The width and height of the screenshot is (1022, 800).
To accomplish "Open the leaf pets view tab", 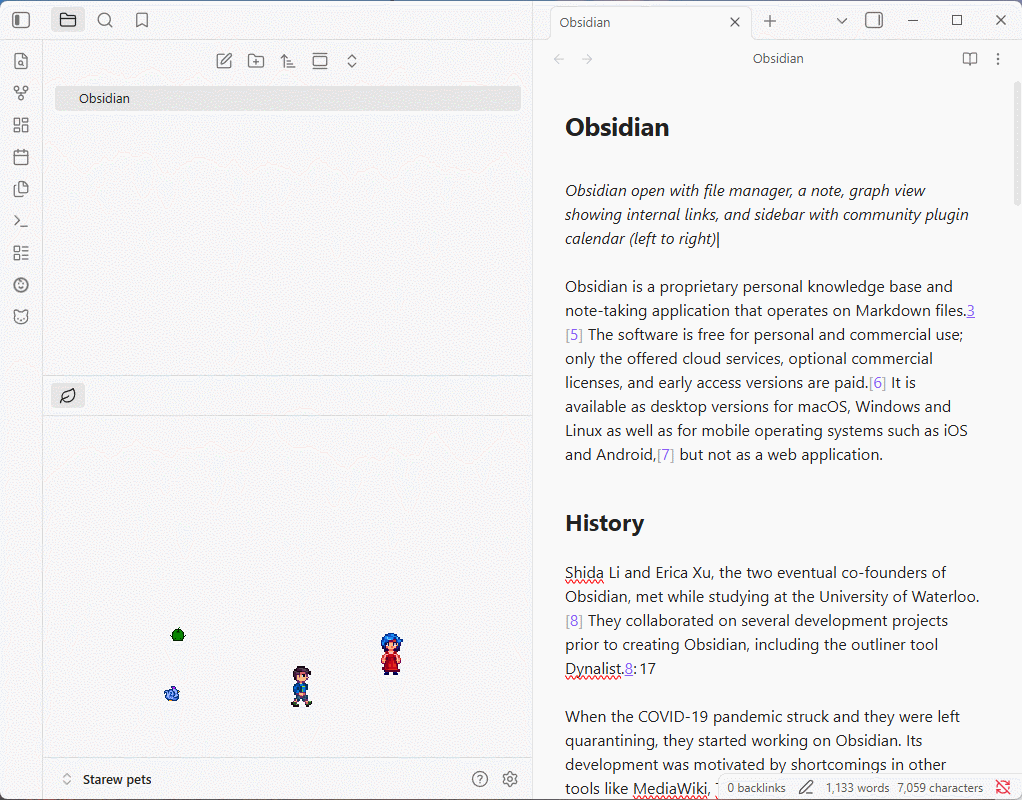I will (x=68, y=396).
